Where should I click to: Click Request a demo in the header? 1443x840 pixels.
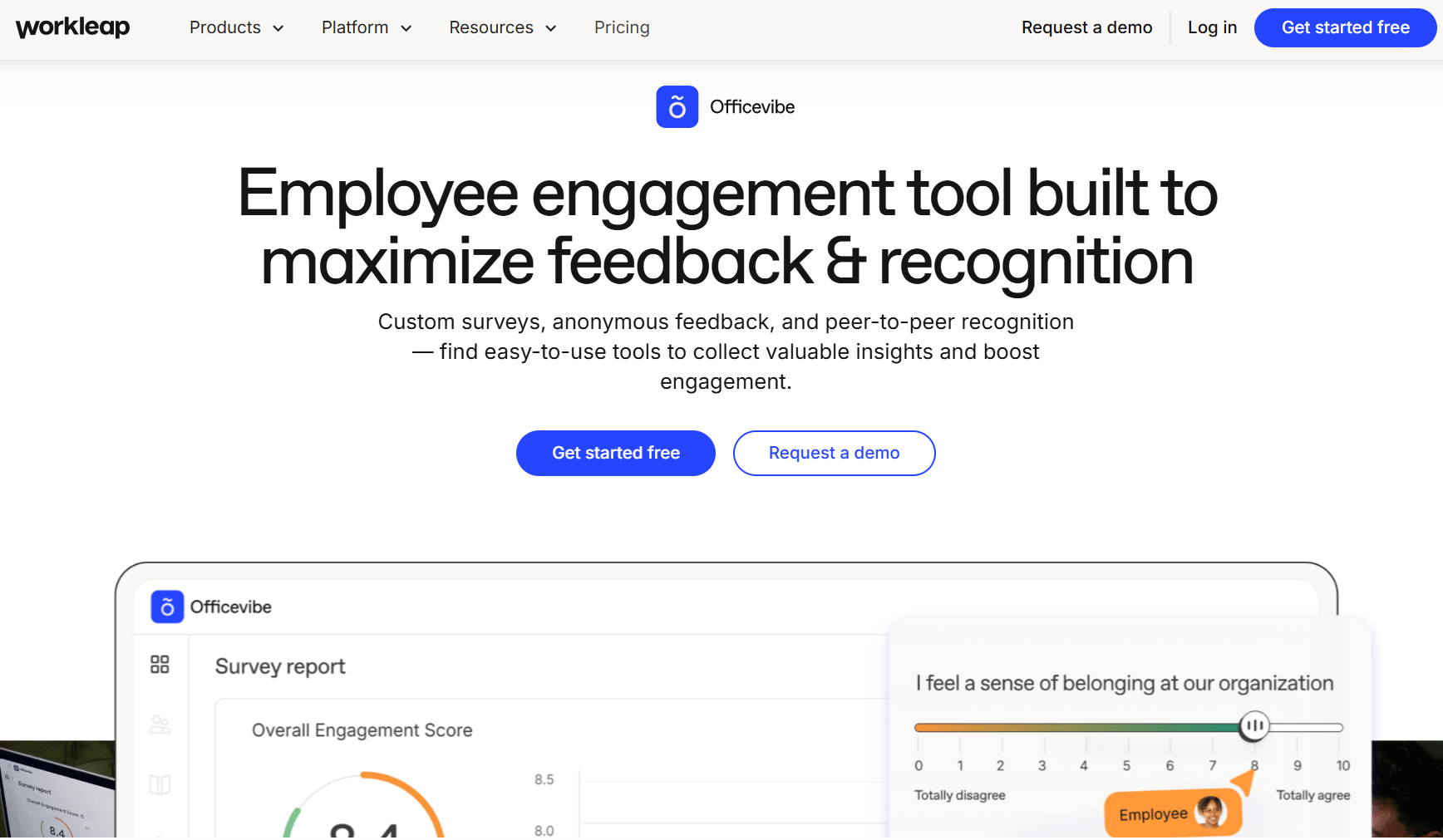[x=1086, y=27]
